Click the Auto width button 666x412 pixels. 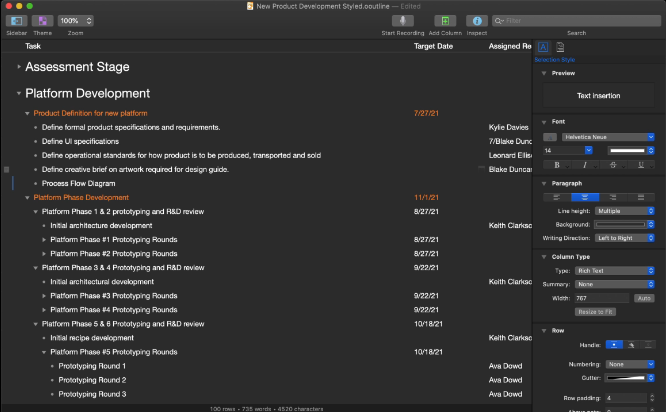pyautogui.click(x=644, y=298)
